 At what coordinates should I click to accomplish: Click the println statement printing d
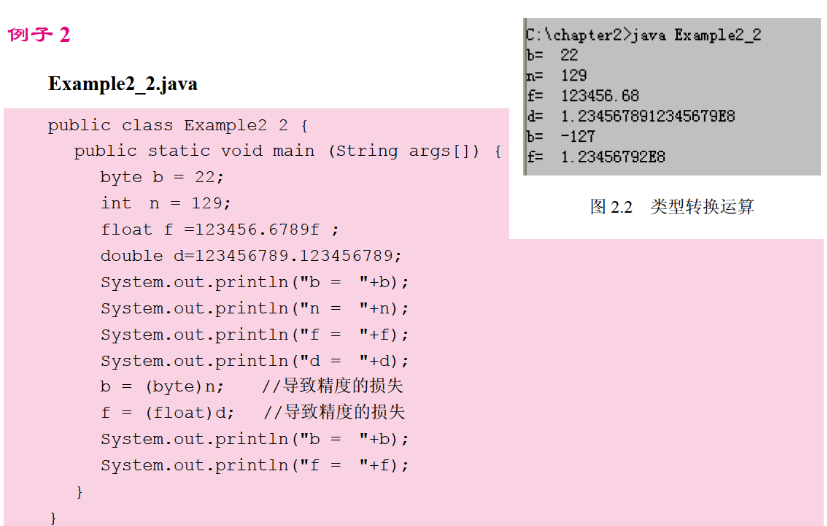coord(255,360)
